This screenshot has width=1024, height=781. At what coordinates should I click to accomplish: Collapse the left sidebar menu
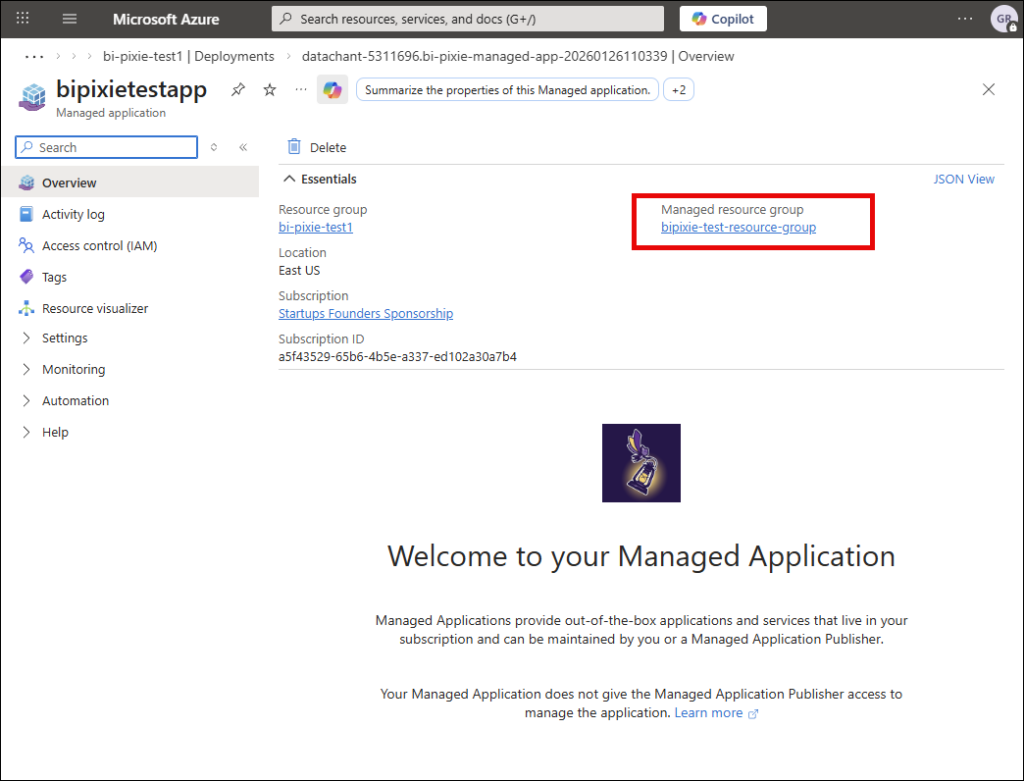point(243,147)
